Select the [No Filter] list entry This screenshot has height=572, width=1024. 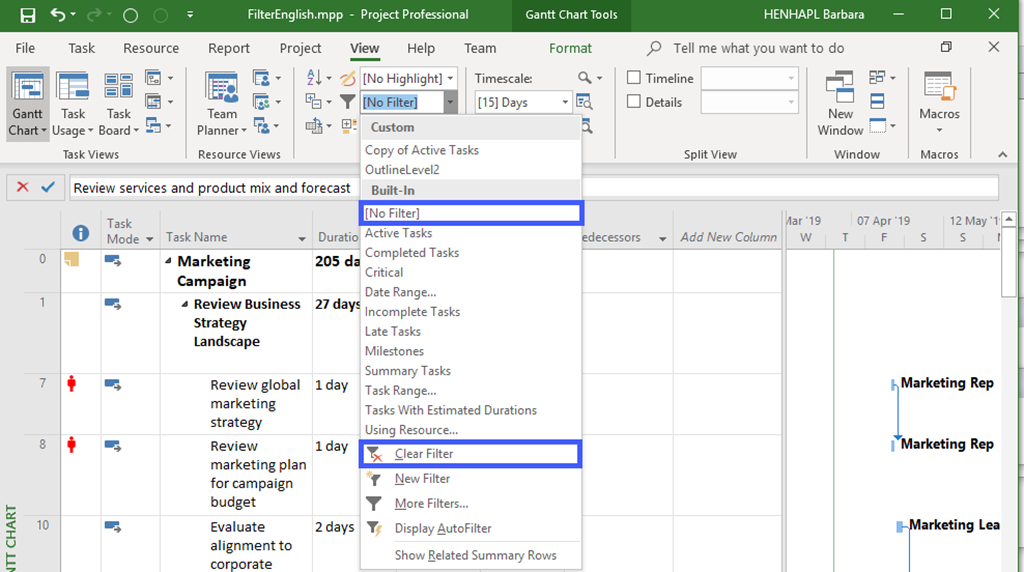471,213
